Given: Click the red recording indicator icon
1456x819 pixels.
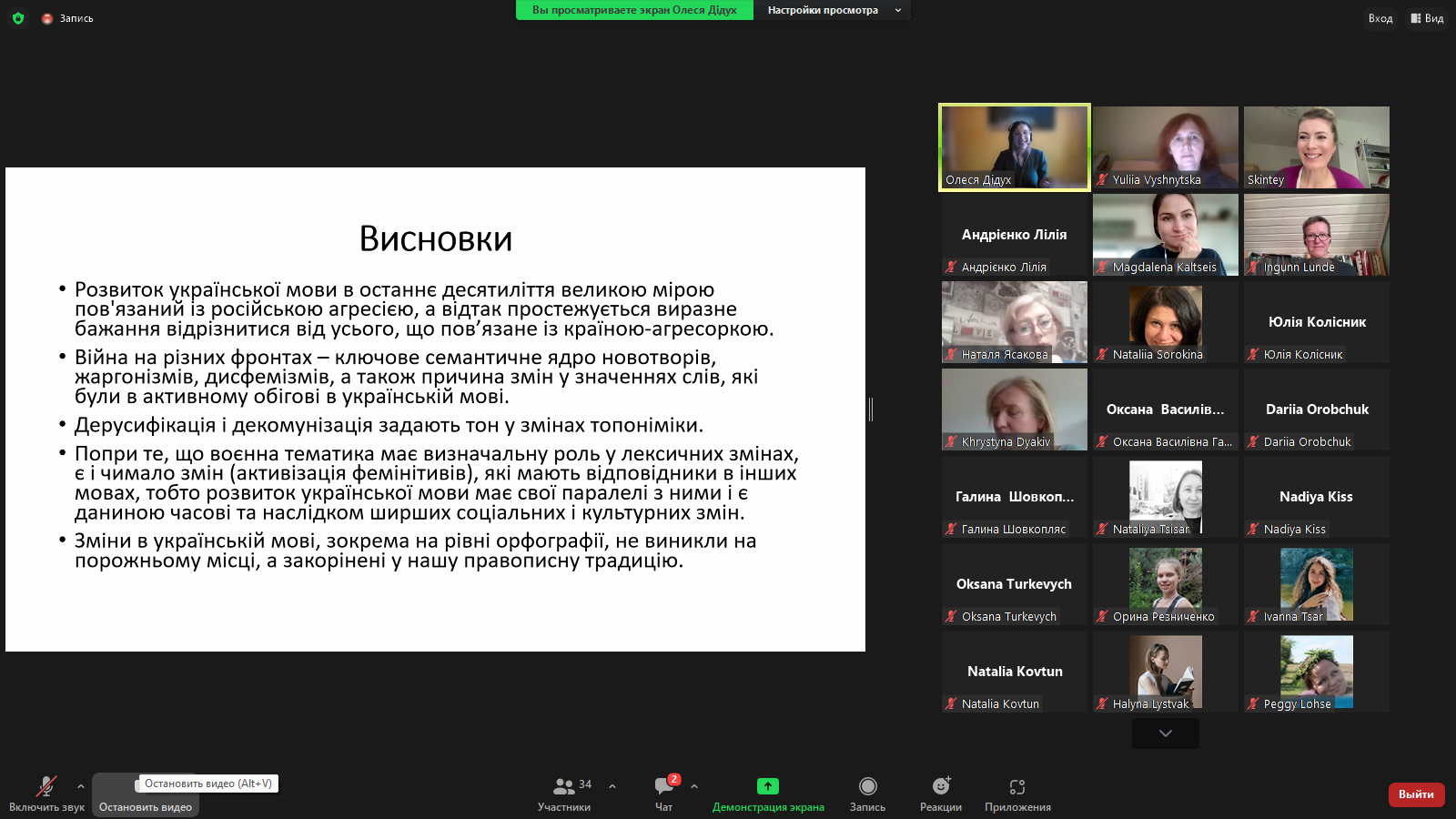Looking at the screenshot, I should pos(47,18).
